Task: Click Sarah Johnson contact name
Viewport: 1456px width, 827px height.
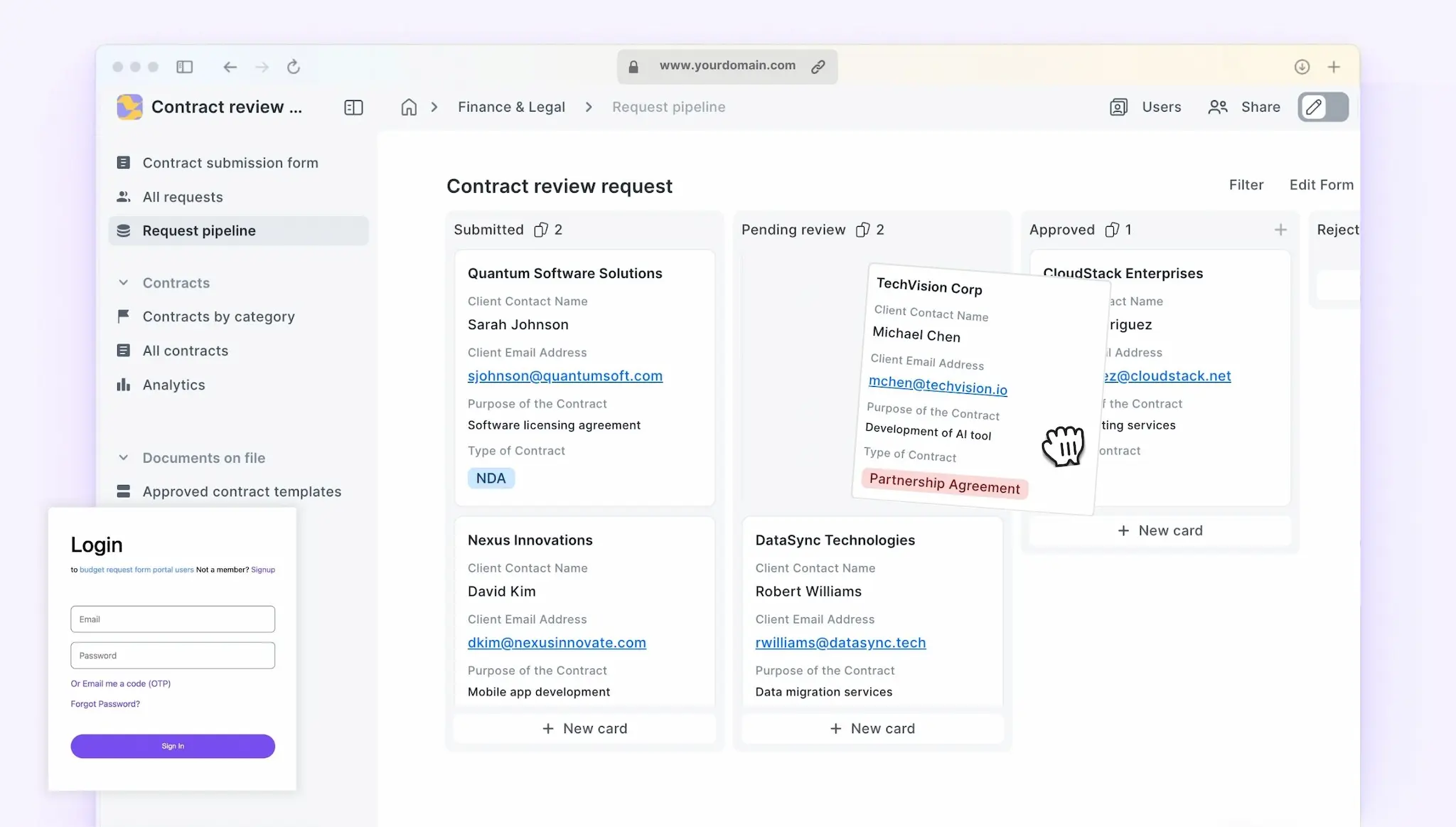Action: 518,324
